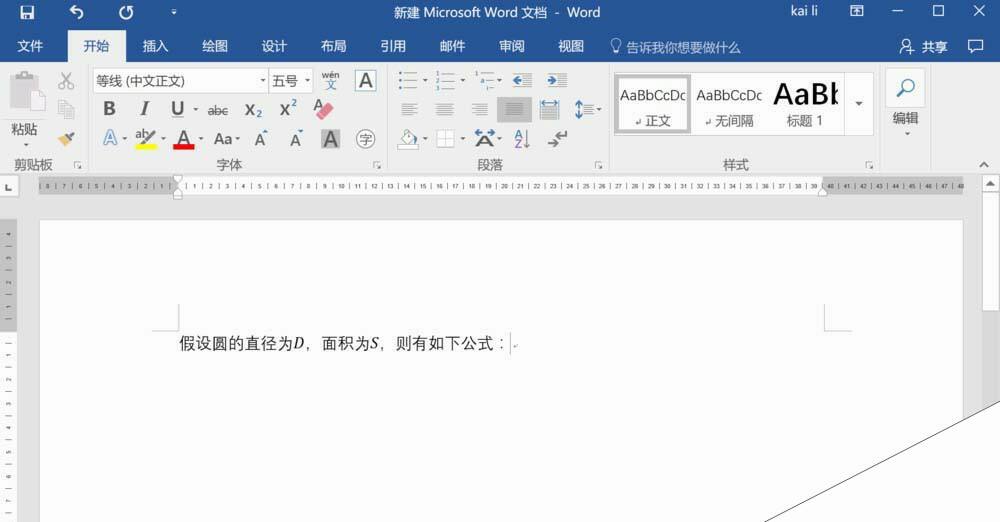Screen dimensions: 1000x522
Task: Toggle subscript X₂ formatting
Action: 253,110
